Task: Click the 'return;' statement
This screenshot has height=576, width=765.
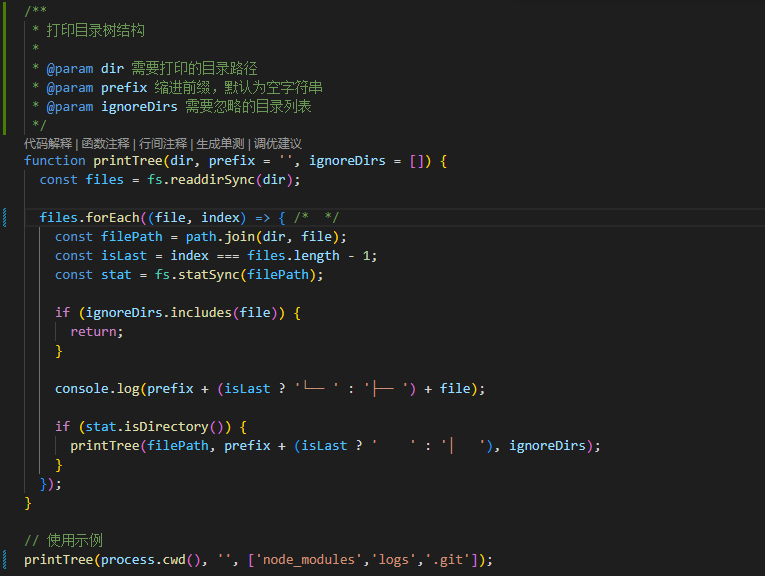Action: [x=97, y=332]
